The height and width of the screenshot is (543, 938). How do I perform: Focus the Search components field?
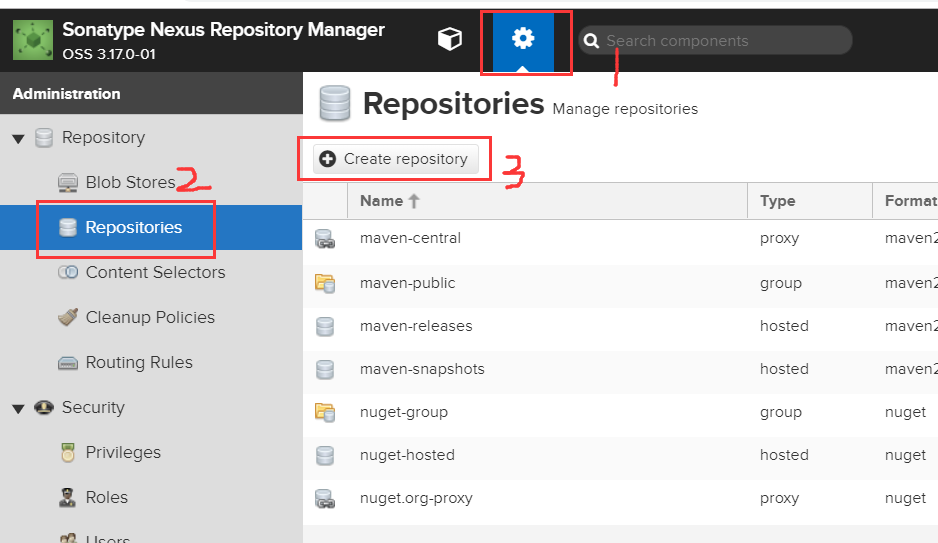click(x=715, y=41)
